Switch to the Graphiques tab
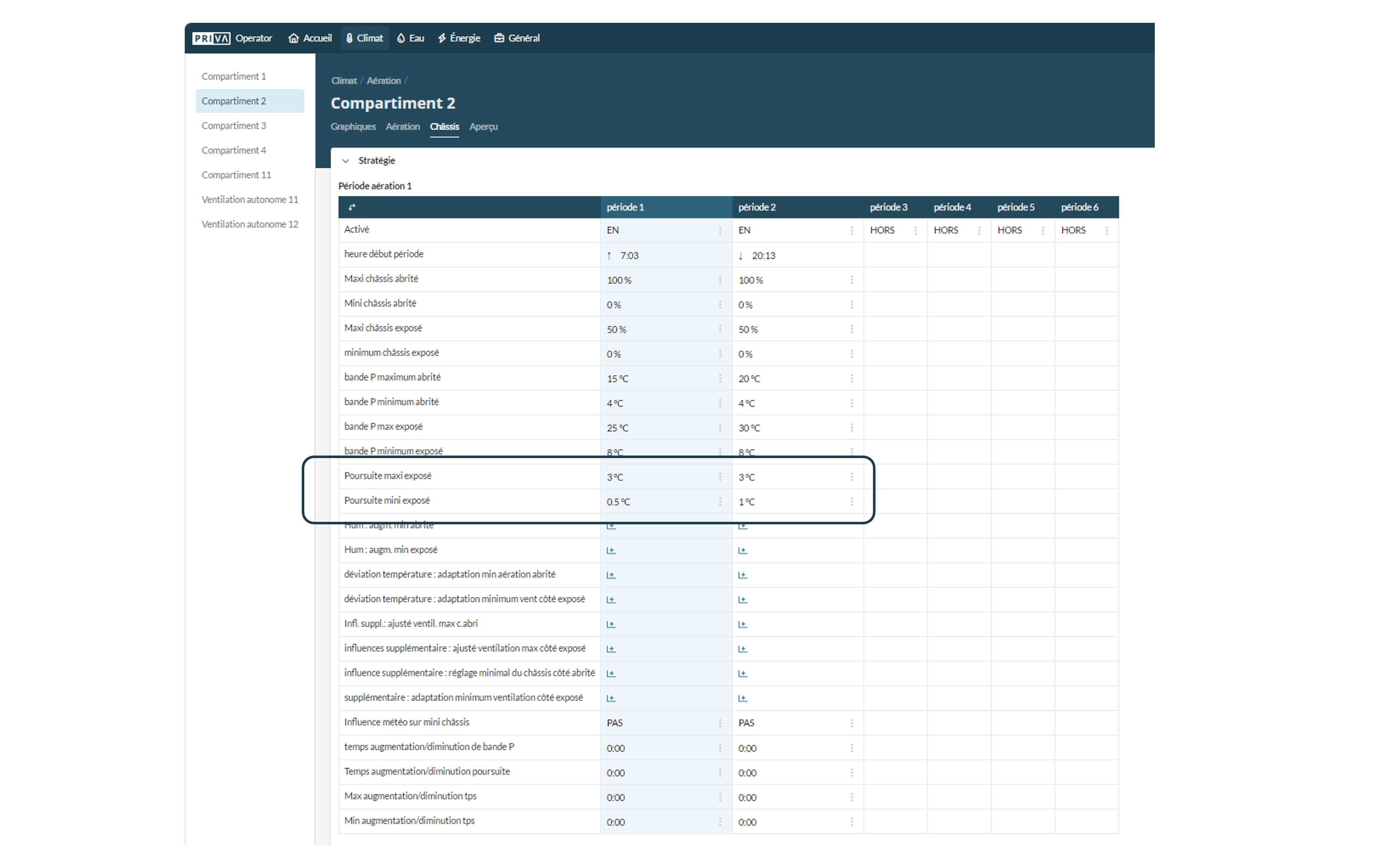 353,126
